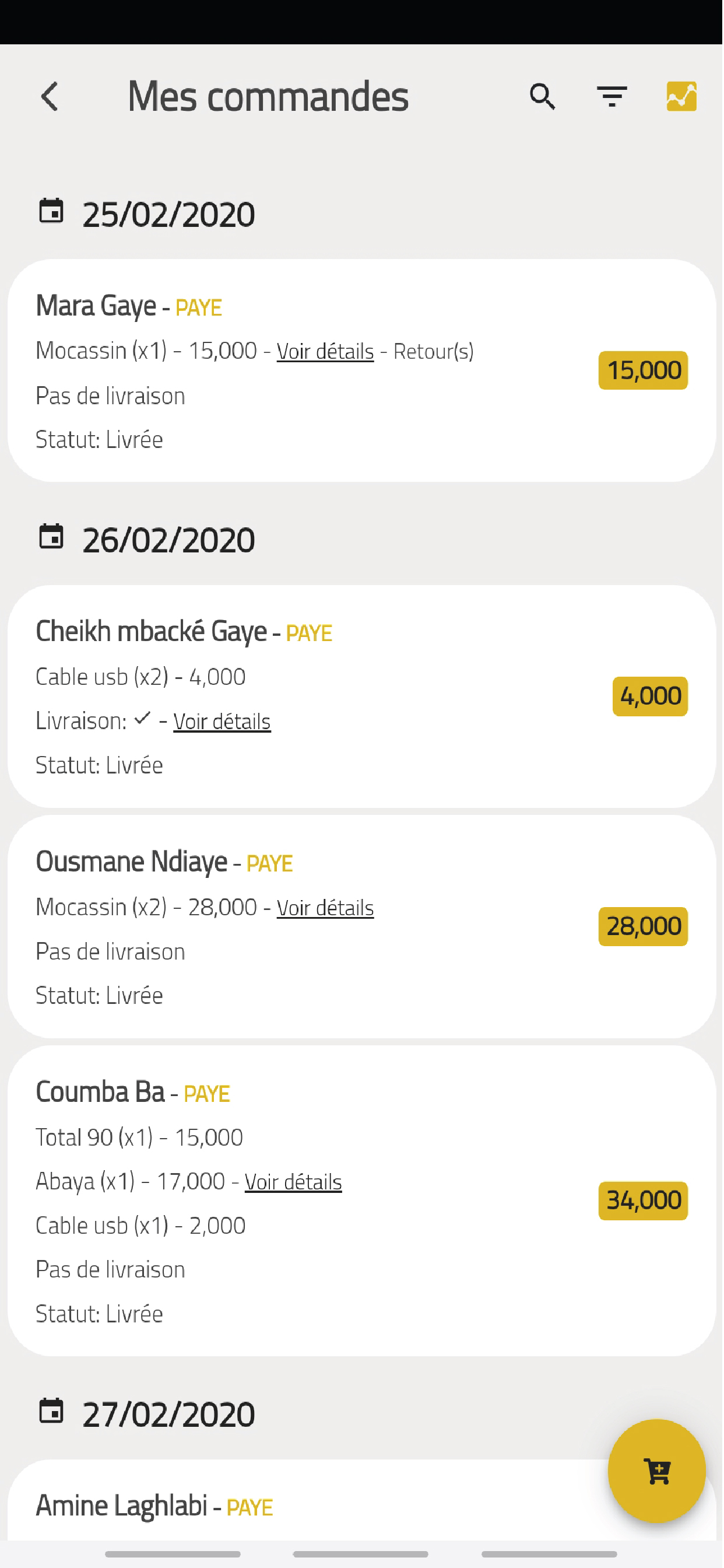Tap the 28,000 amount badge

(x=644, y=927)
